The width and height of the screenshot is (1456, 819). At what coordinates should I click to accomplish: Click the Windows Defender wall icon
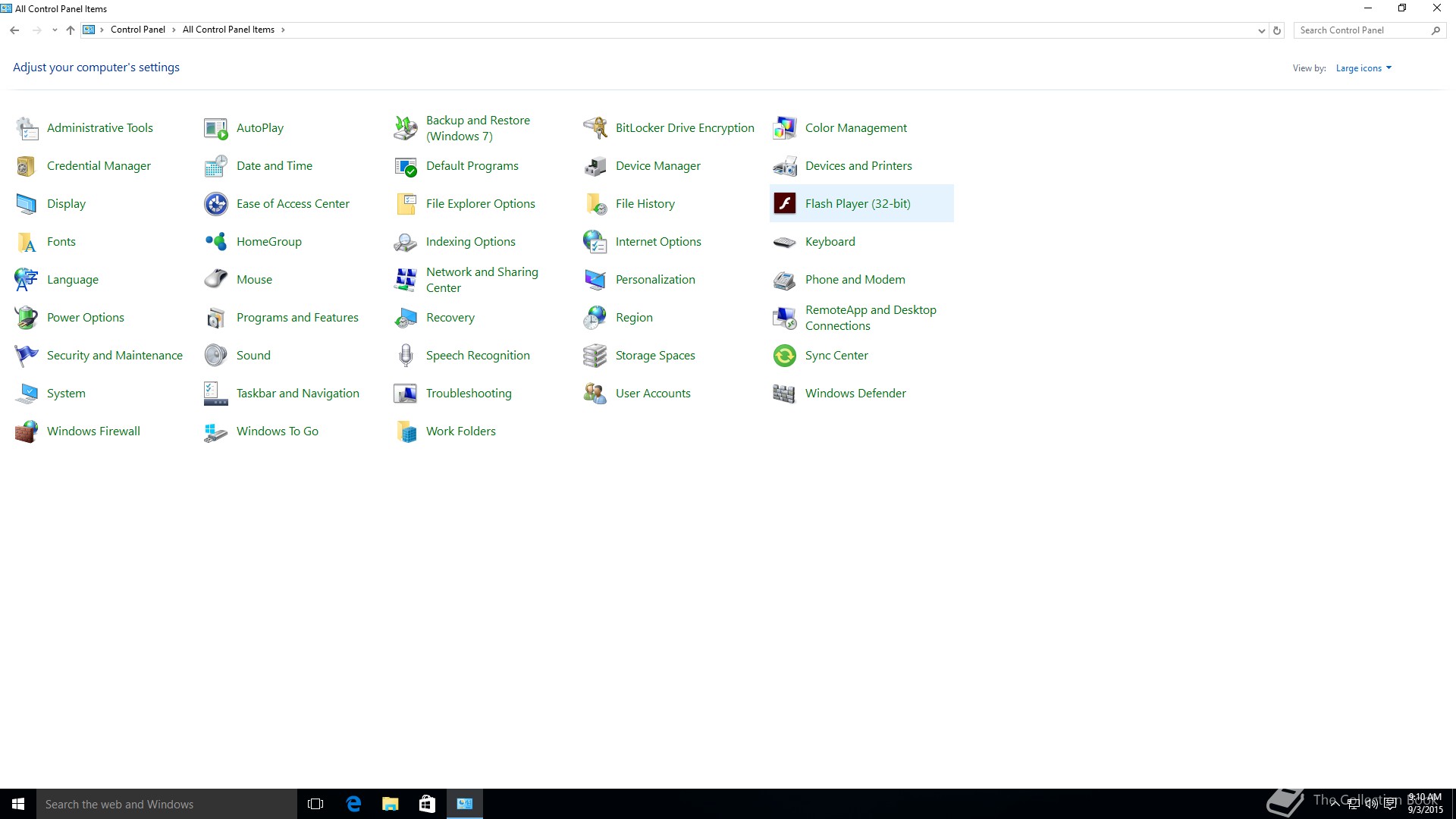point(785,394)
